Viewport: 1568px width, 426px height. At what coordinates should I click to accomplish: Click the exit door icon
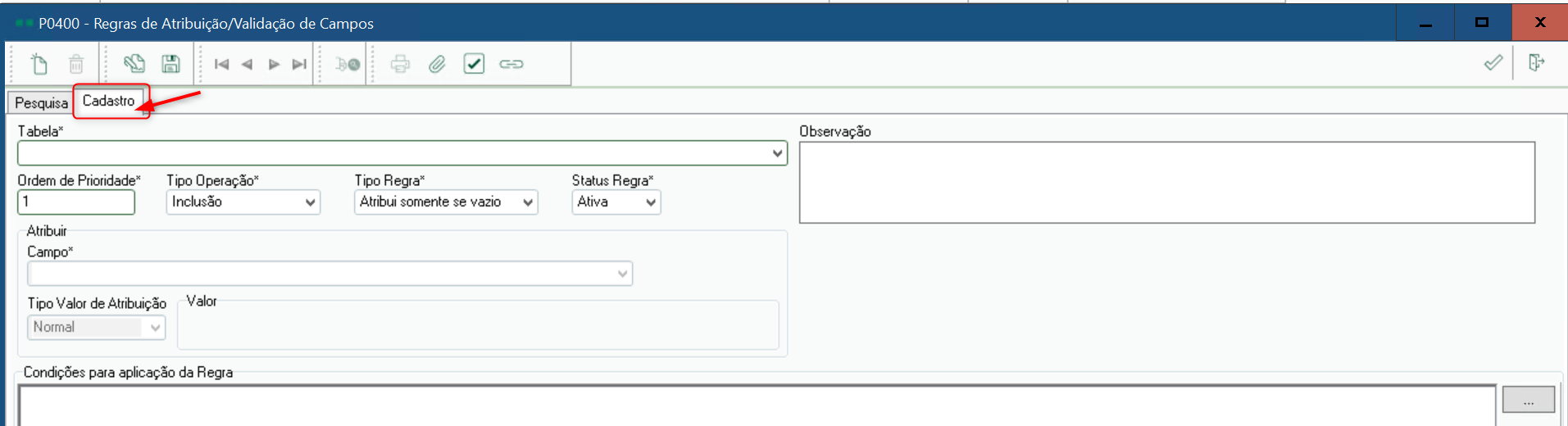(1536, 62)
